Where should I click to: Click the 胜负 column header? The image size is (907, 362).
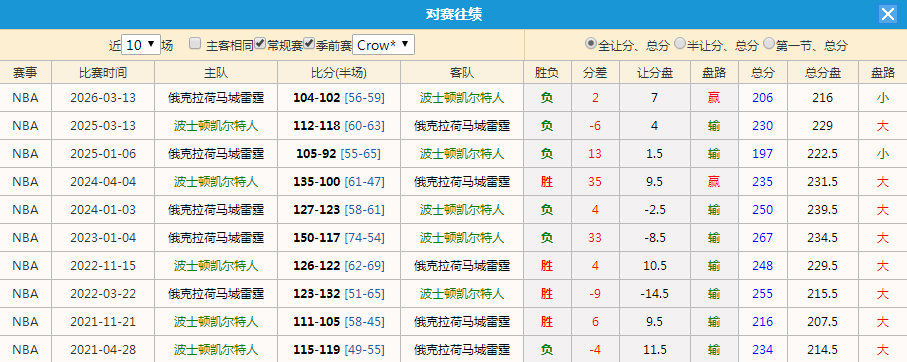pyautogui.click(x=547, y=72)
